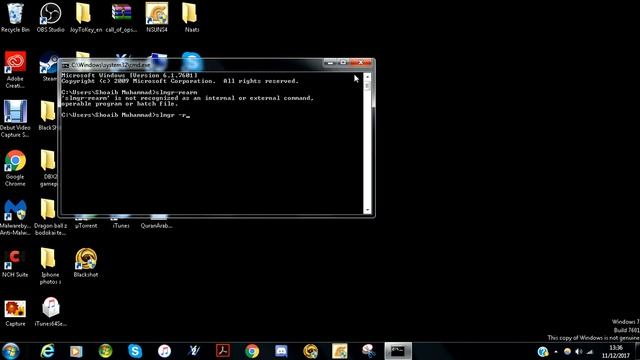
Task: Click the NSUNS4 icon in the taskbar
Action: coord(340,351)
